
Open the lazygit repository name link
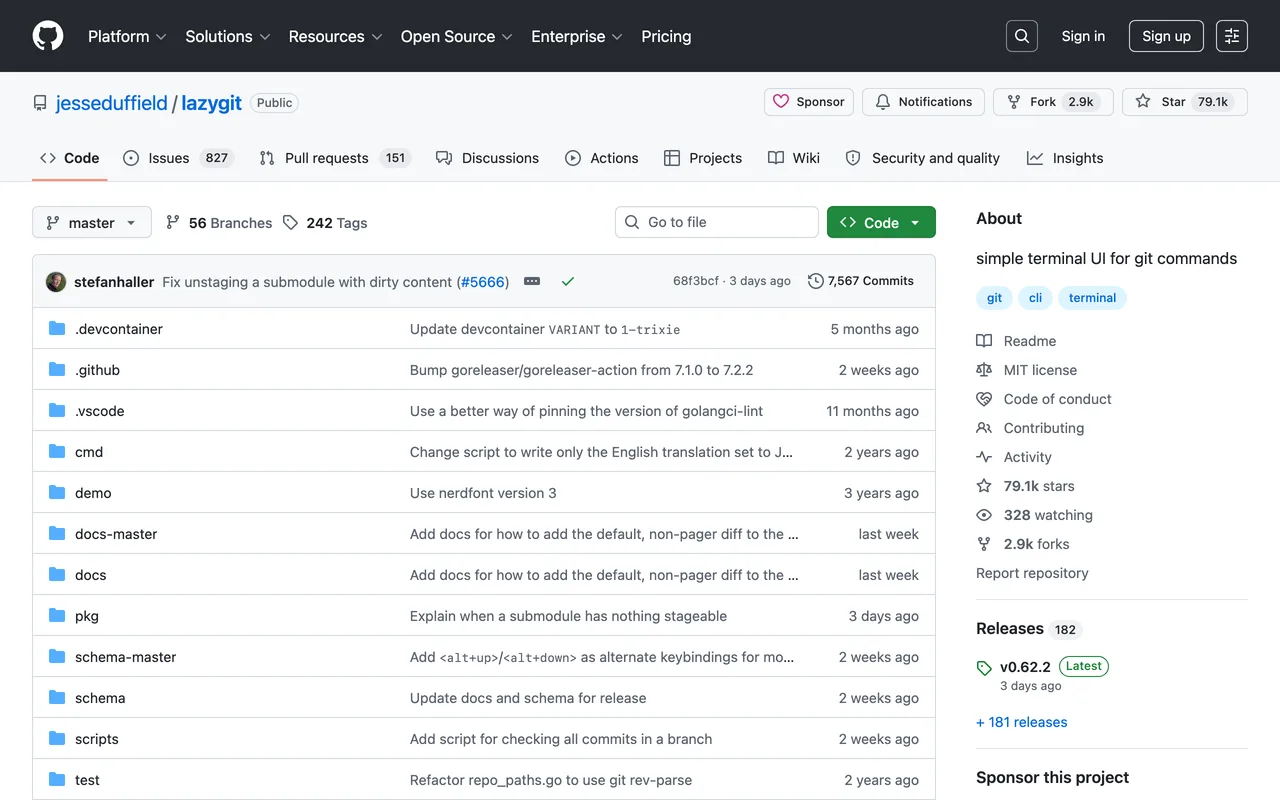[x=212, y=103]
